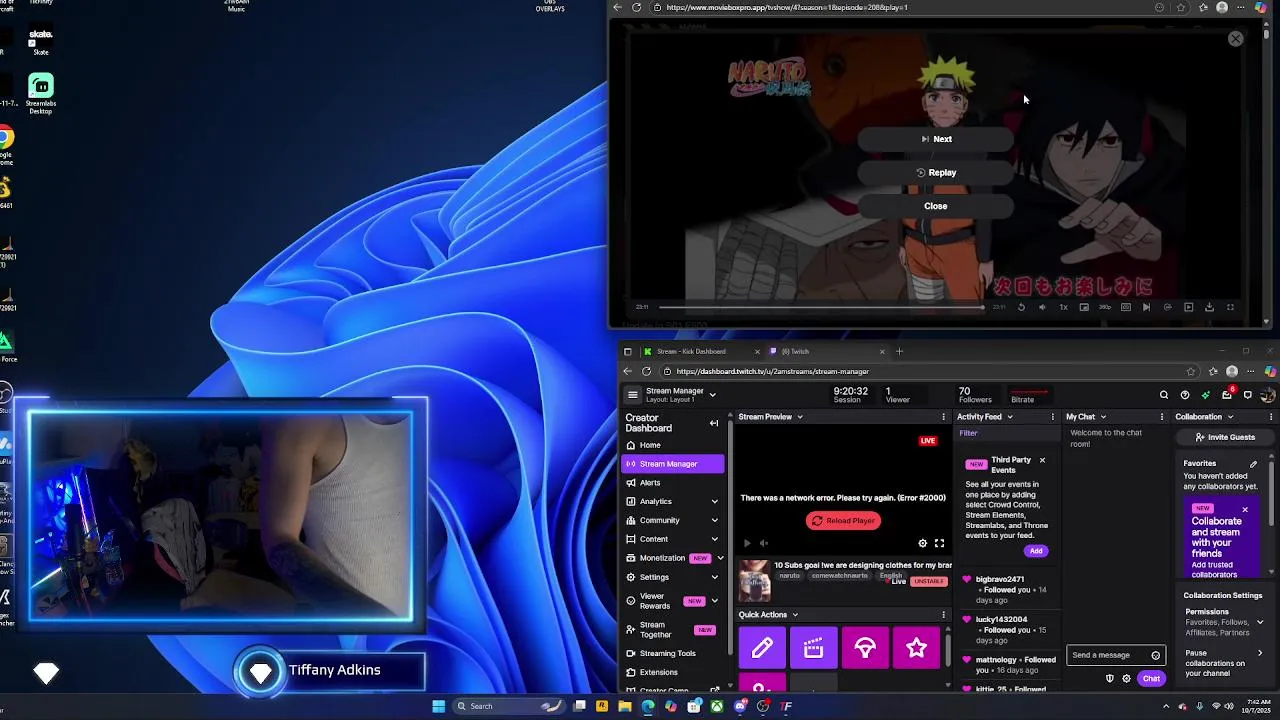Open Alerts in Creator Dashboard sidebar
Screen dimensions: 1280x720
click(x=672, y=483)
